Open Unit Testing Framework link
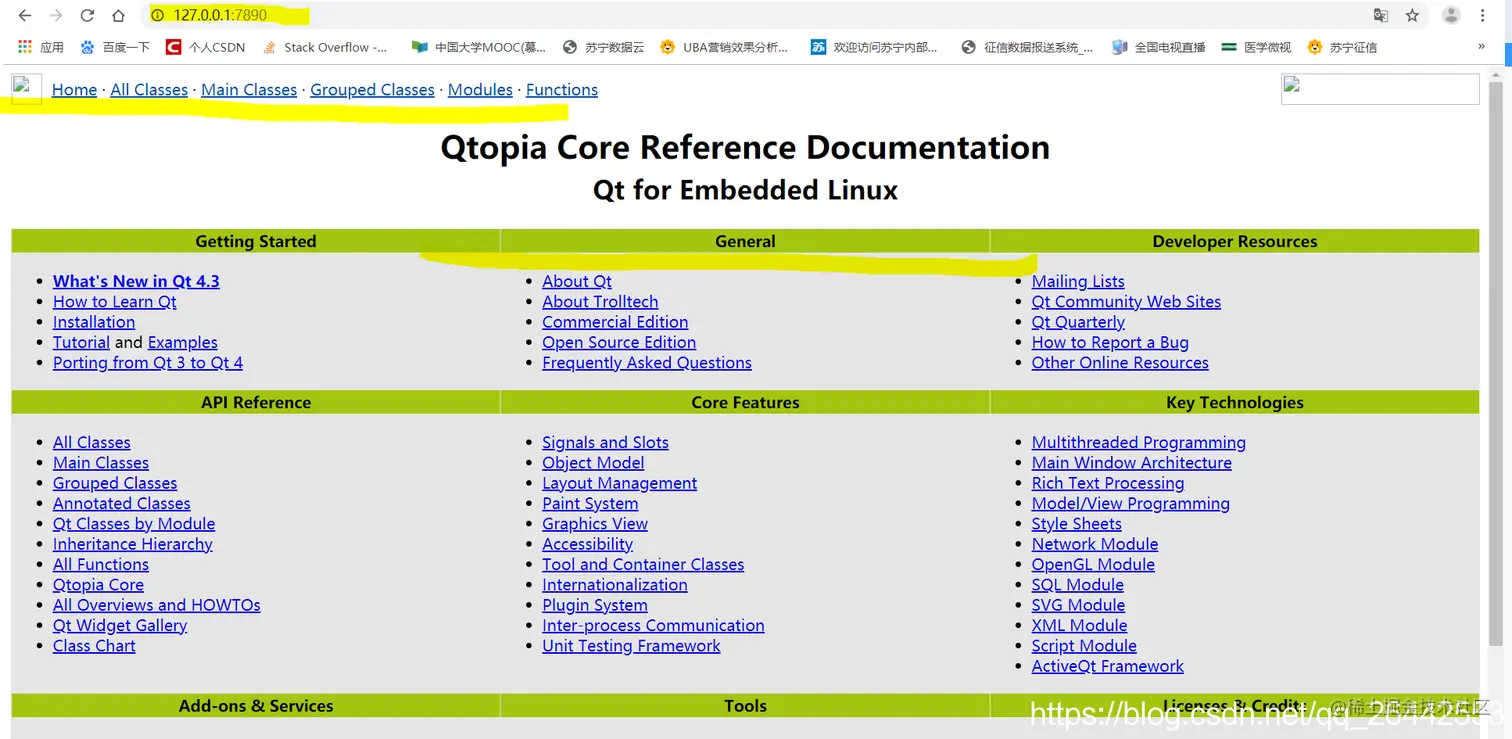This screenshot has width=1512, height=739. tap(631, 646)
